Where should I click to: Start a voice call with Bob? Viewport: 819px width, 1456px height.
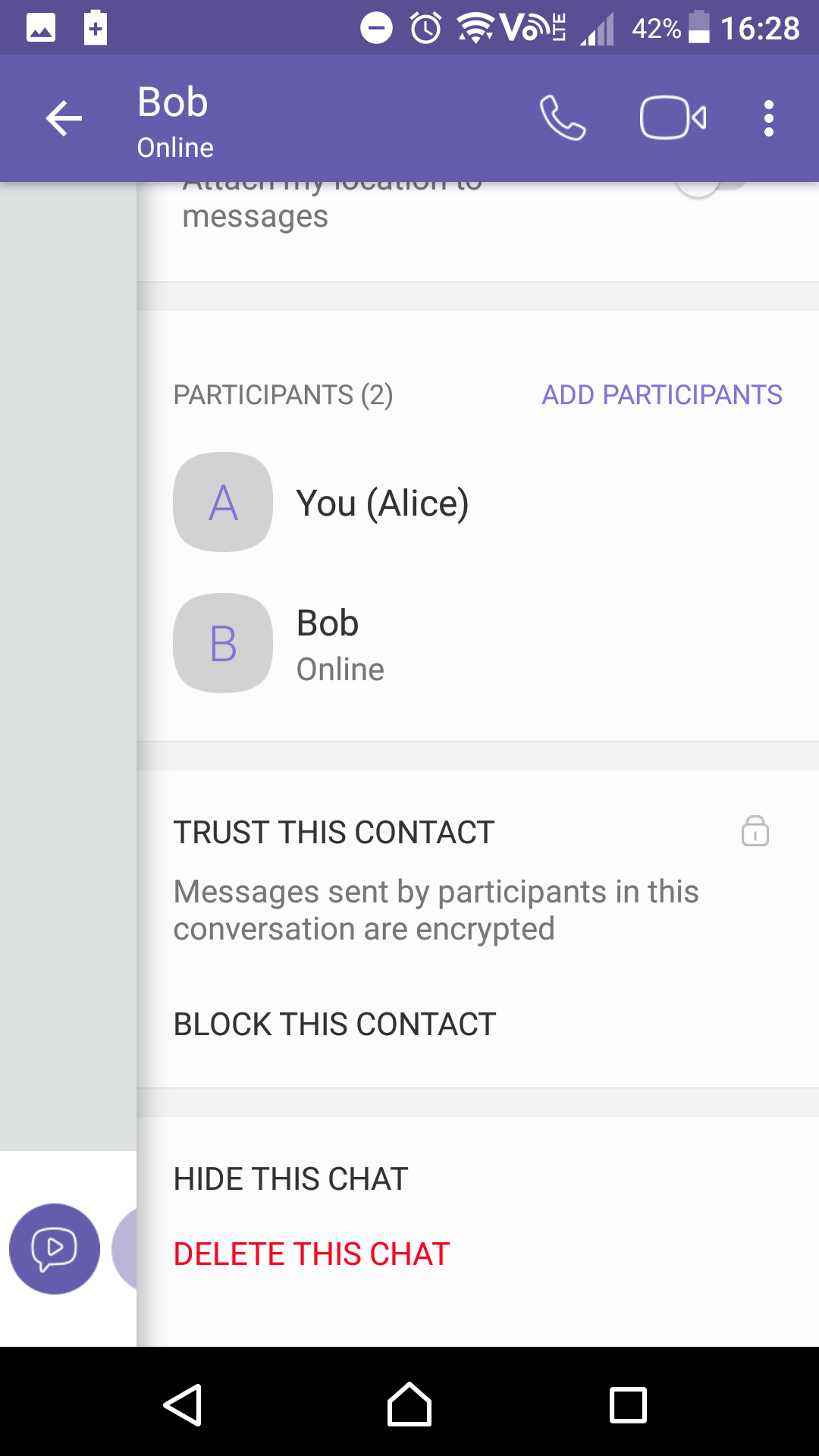[x=562, y=118]
